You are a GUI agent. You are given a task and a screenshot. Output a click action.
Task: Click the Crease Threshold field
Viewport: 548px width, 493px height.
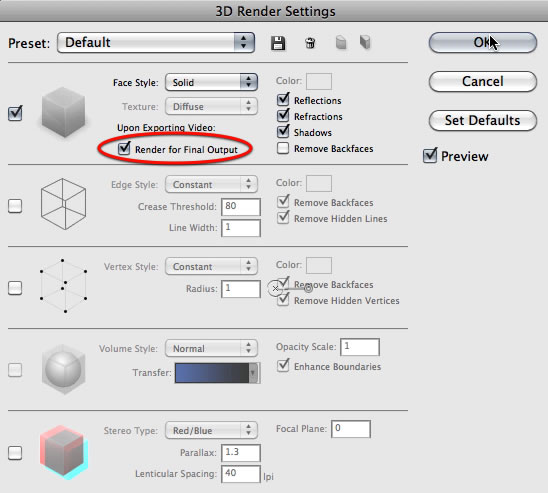[x=241, y=207]
